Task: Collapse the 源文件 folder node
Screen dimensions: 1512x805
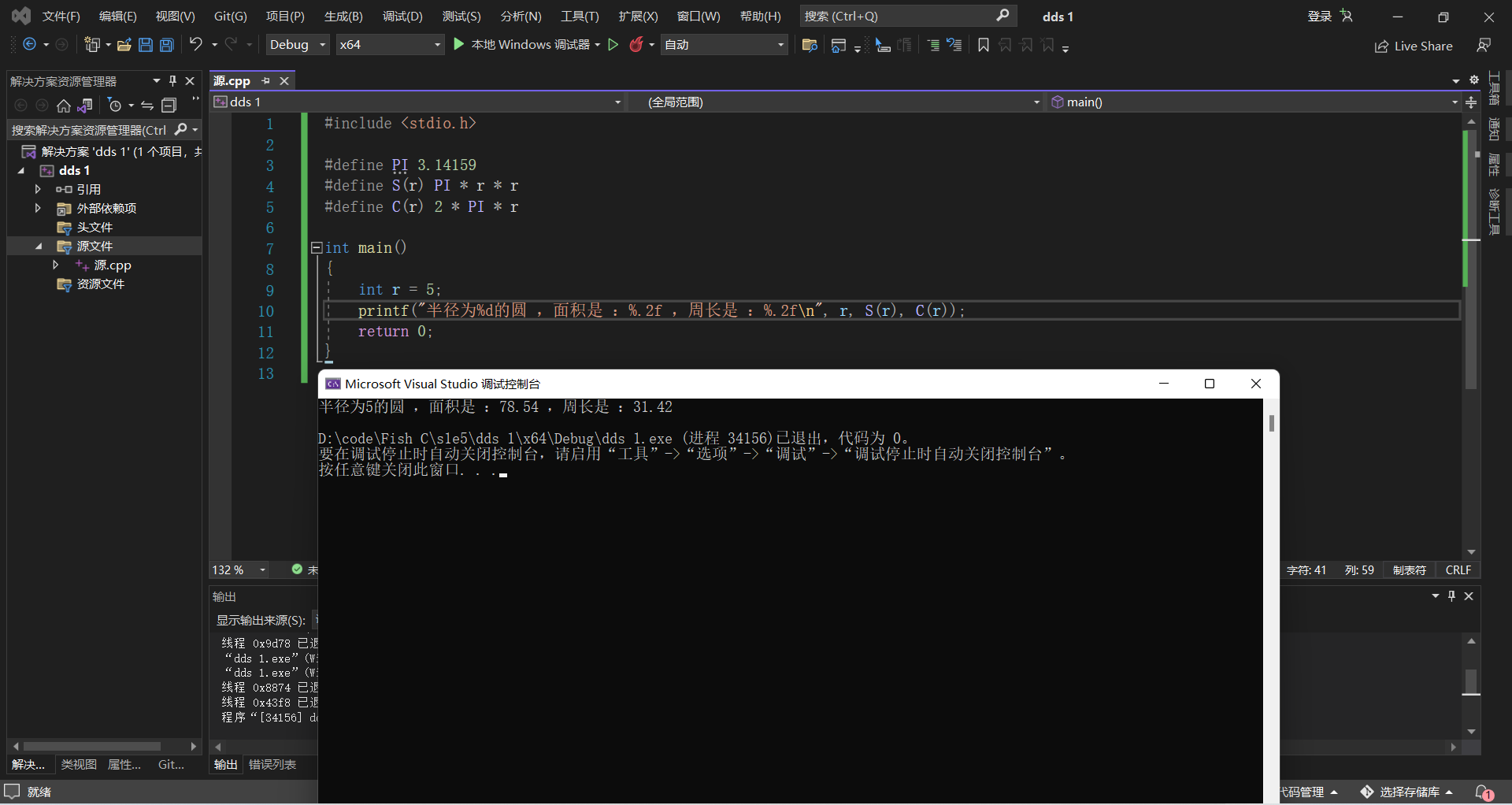Action: [x=38, y=247]
